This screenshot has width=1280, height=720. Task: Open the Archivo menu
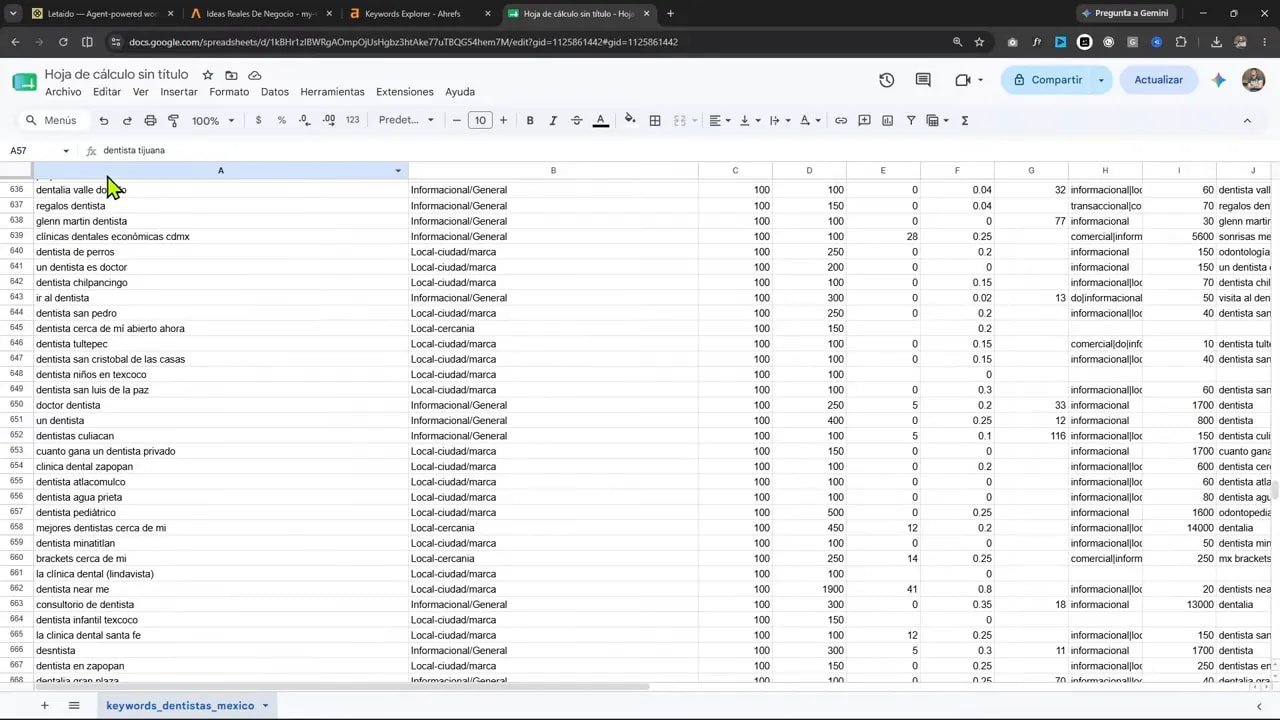[x=63, y=92]
